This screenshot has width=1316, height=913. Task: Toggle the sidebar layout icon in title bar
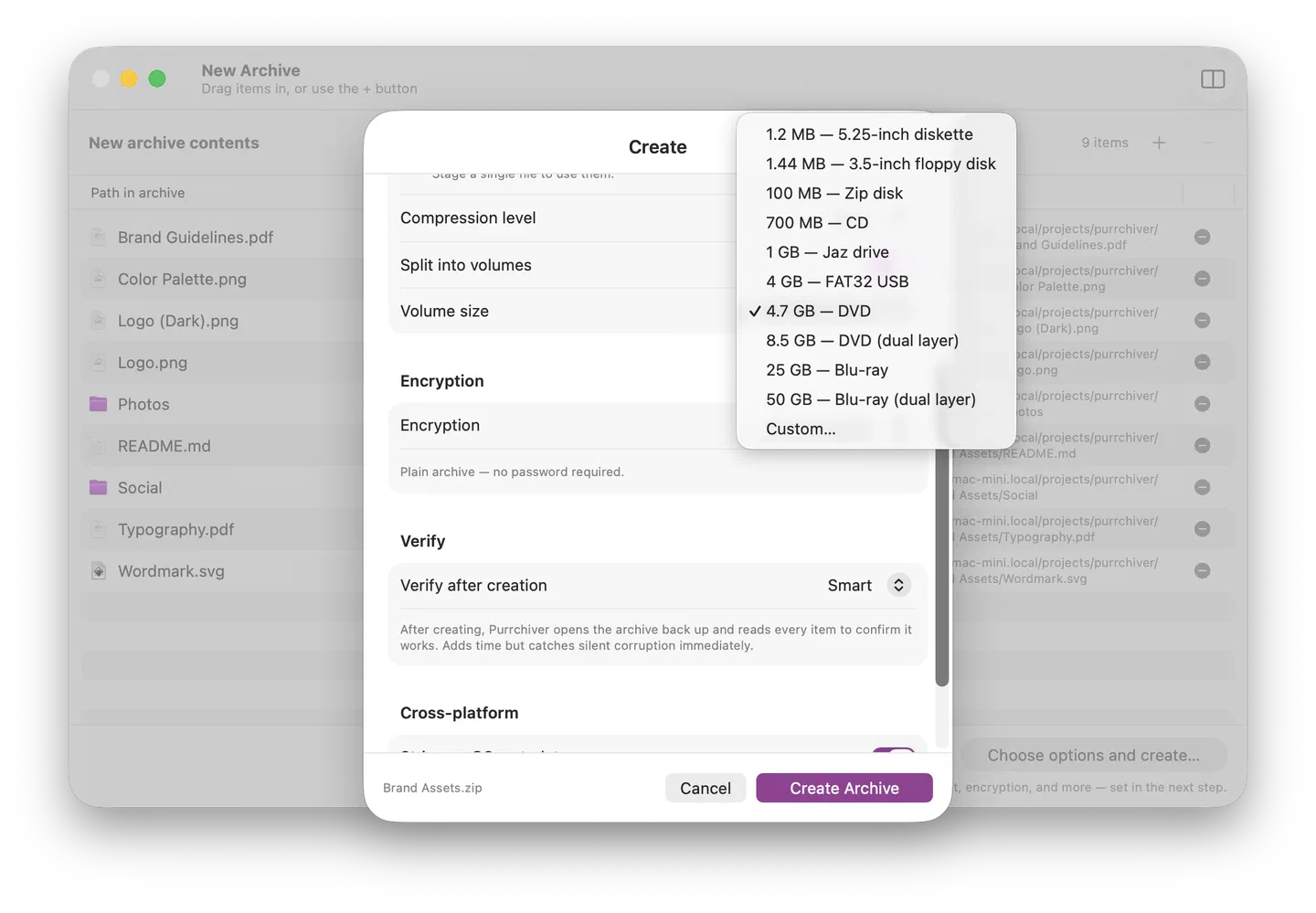(x=1213, y=80)
